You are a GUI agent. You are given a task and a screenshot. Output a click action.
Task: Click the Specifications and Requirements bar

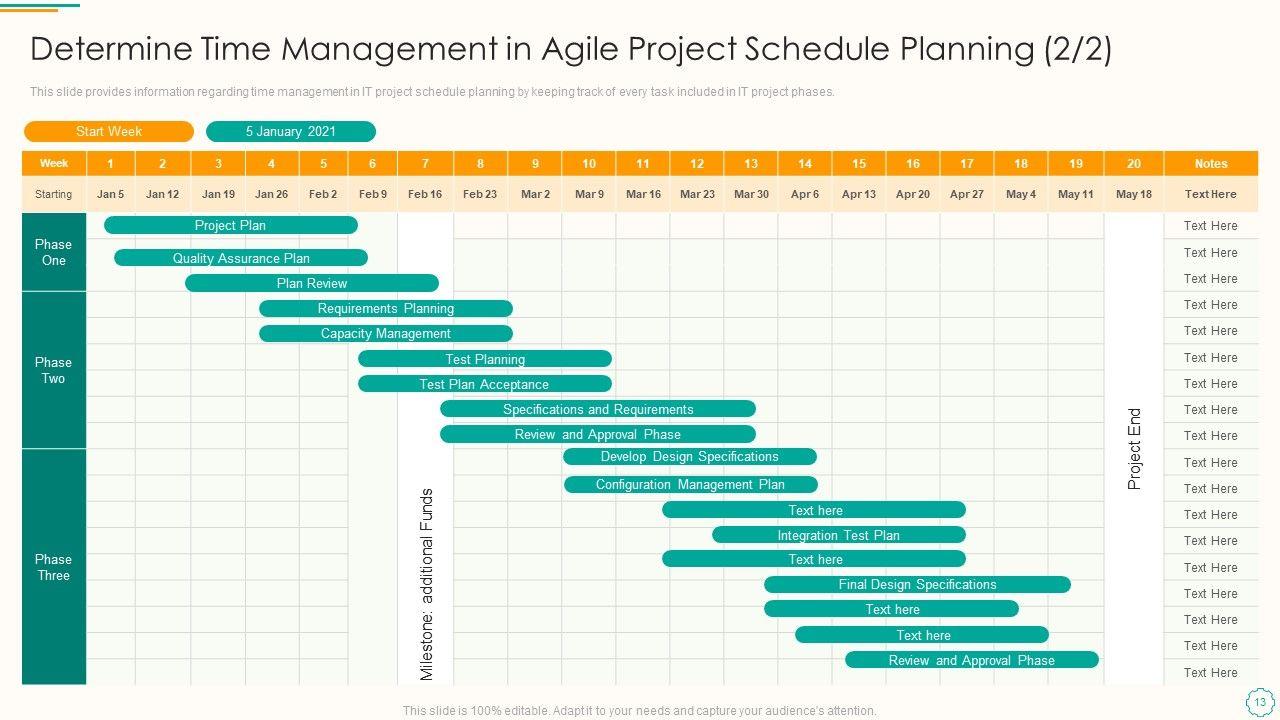pos(597,409)
